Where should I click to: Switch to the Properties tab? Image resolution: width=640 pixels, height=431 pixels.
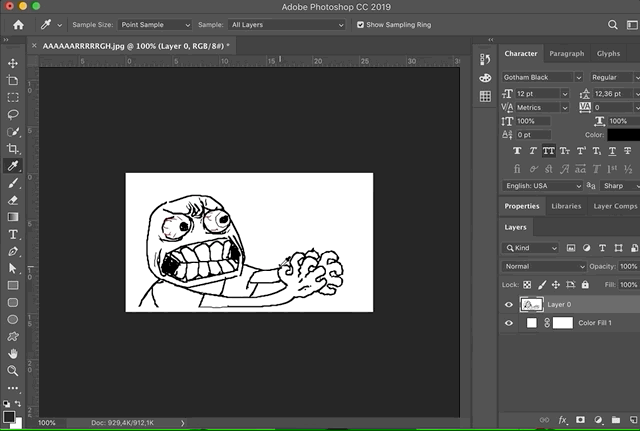tap(522, 206)
